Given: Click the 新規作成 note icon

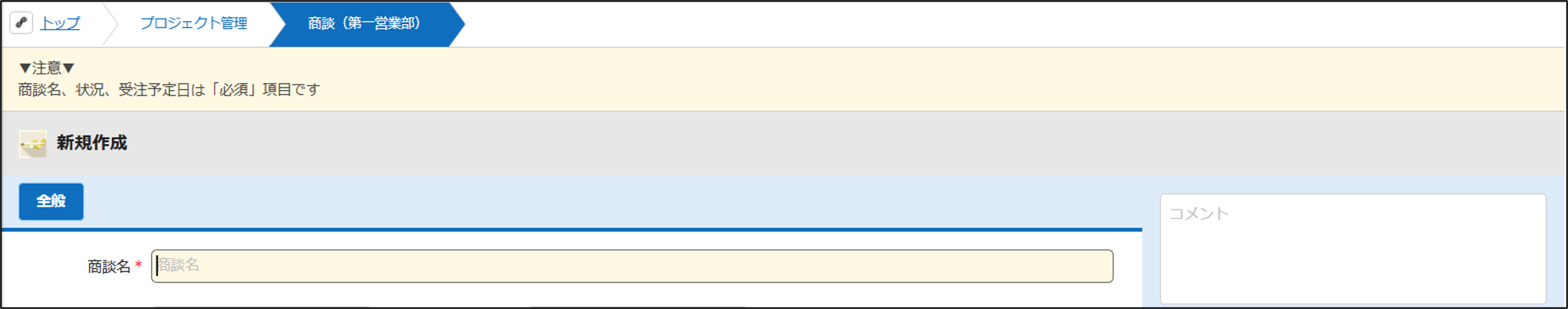Looking at the screenshot, I should pos(33,144).
